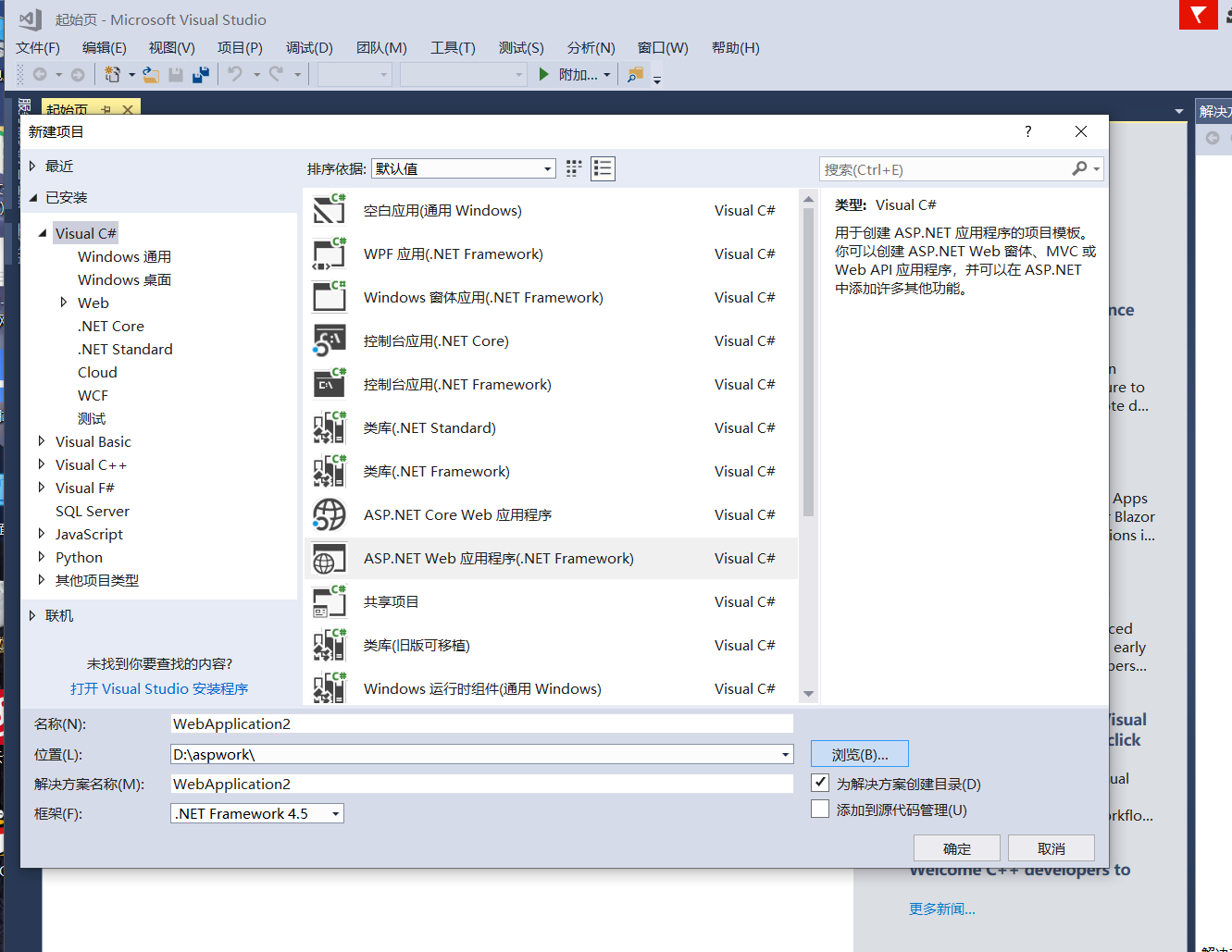Open the Help (帮助) menu
Image resolution: width=1232 pixels, height=952 pixels.
point(736,47)
